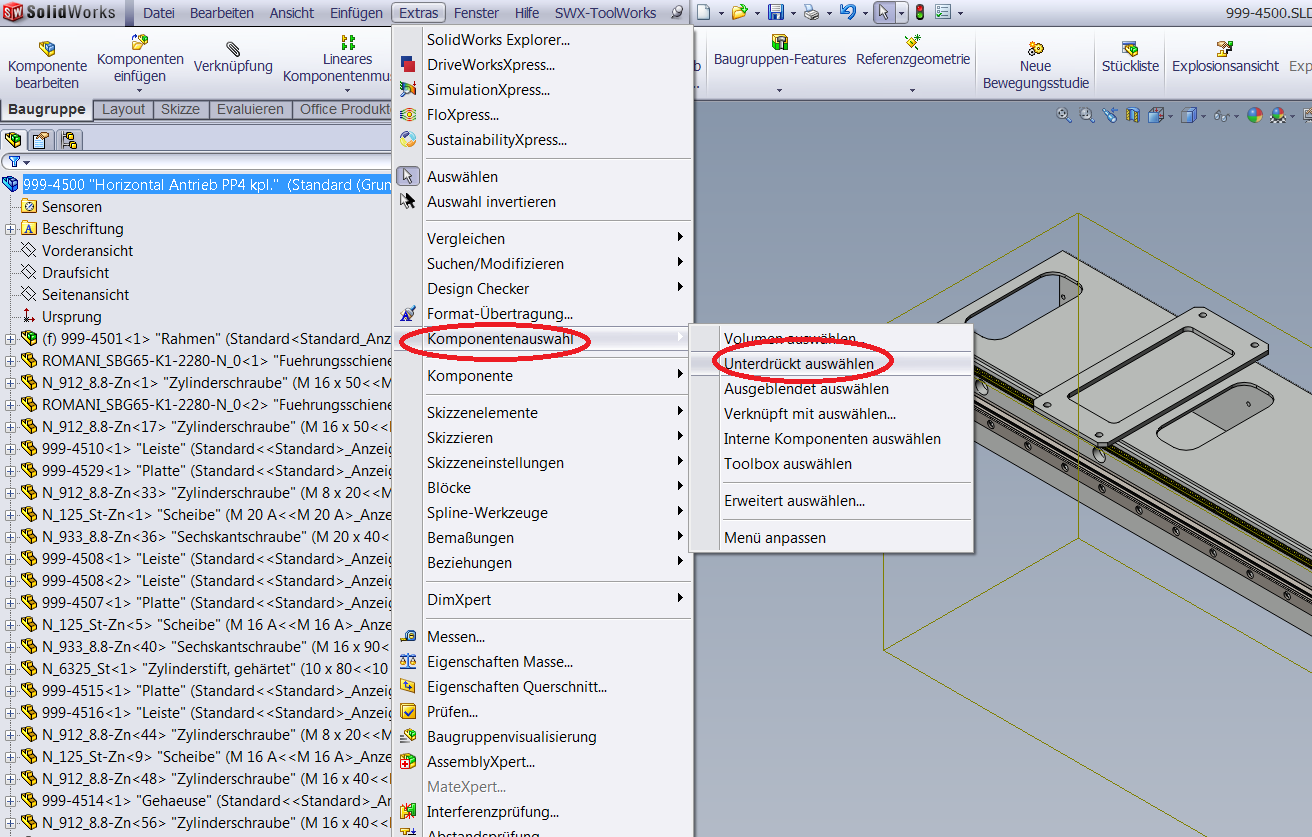1312x837 pixels.
Task: Expand the Beschriftung tree node
Action: click(x=10, y=229)
